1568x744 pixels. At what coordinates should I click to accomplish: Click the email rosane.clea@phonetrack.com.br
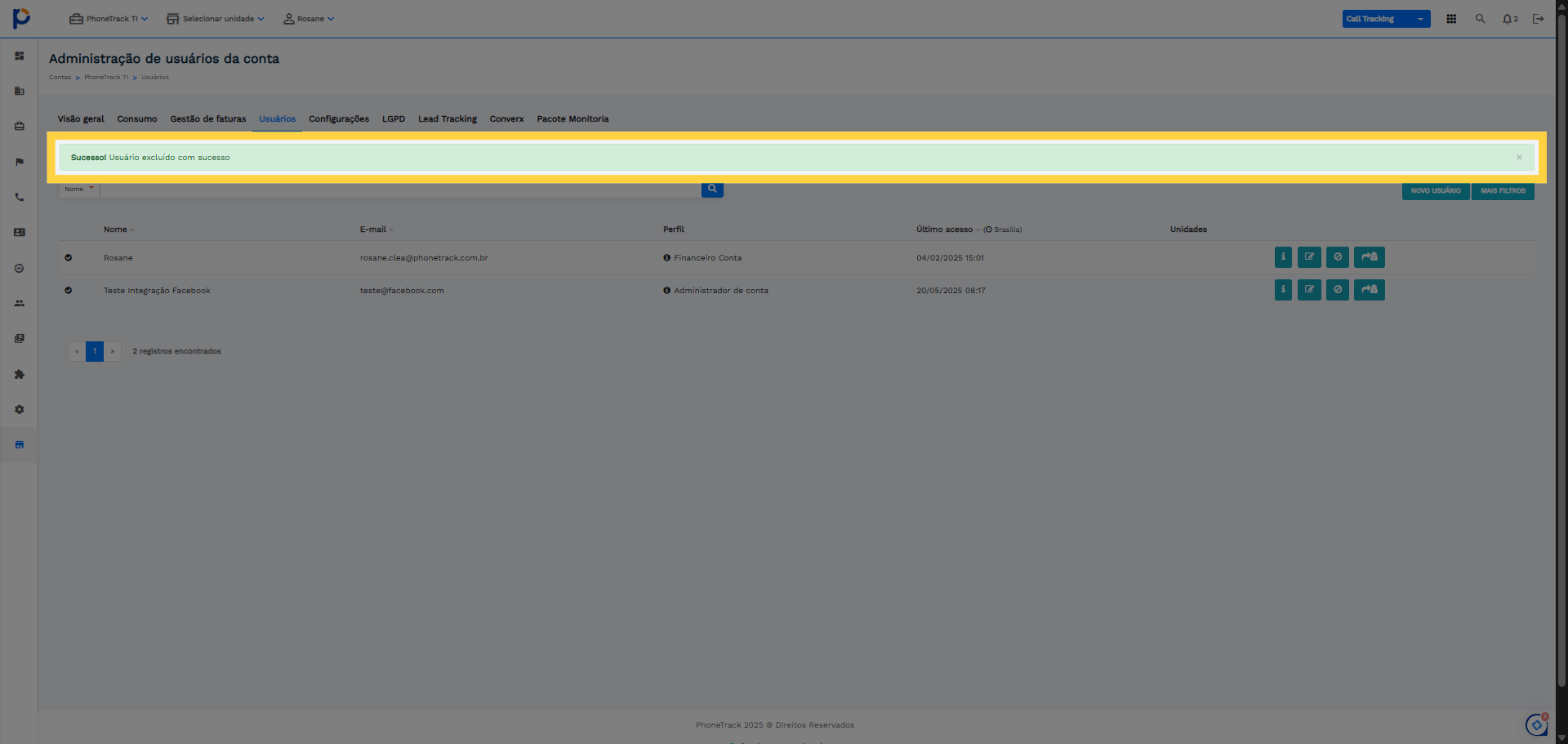tap(424, 258)
